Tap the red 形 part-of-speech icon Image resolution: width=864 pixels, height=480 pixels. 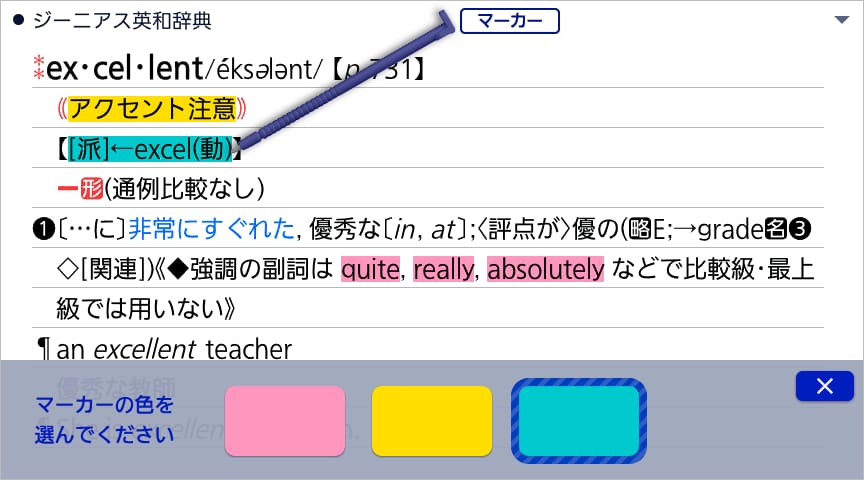click(91, 188)
